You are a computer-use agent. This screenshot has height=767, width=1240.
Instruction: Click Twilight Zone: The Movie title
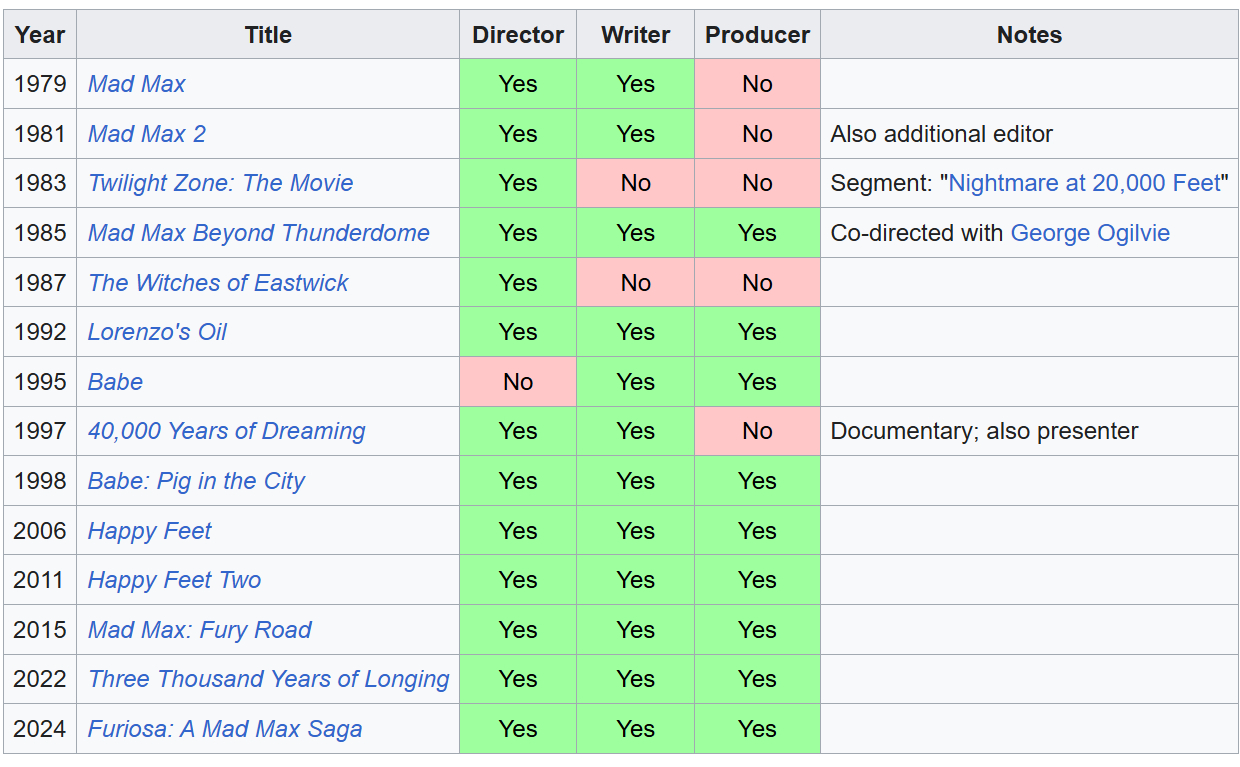(x=220, y=183)
